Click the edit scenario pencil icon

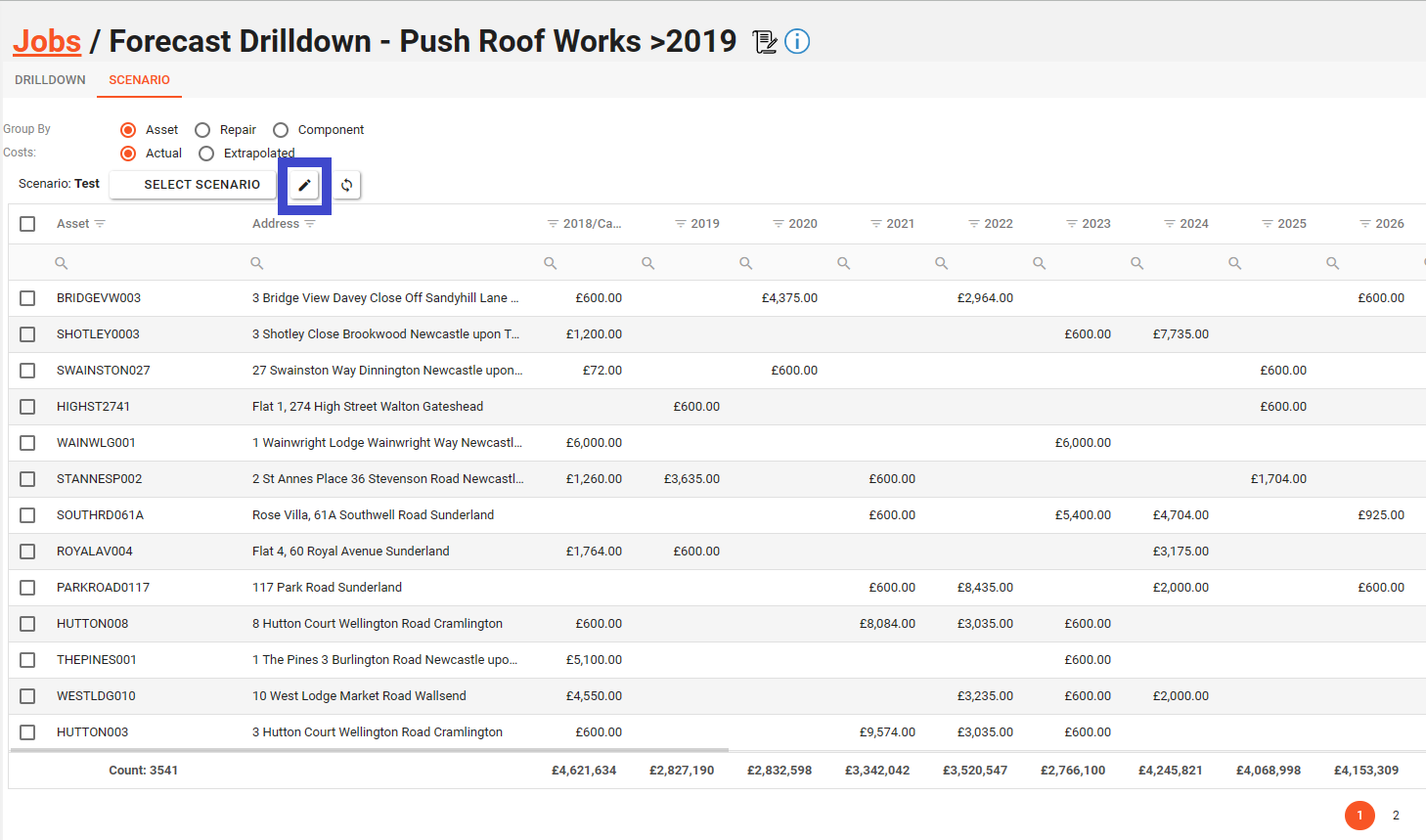304,185
